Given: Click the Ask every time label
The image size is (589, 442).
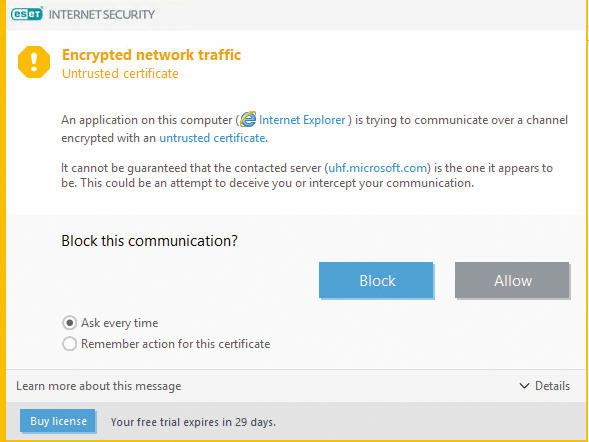Looking at the screenshot, I should click(x=119, y=323).
